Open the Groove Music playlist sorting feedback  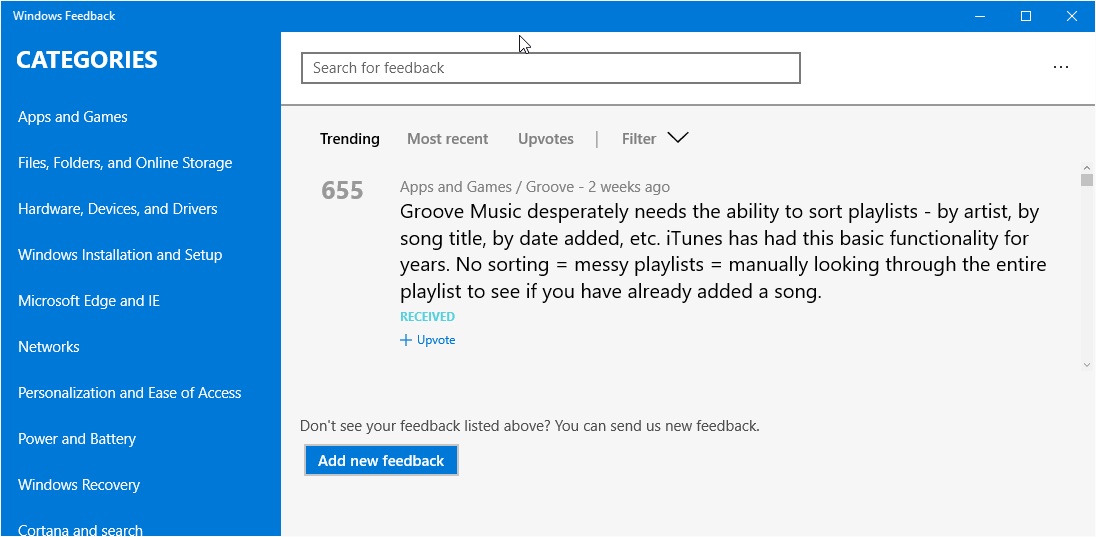[723, 251]
